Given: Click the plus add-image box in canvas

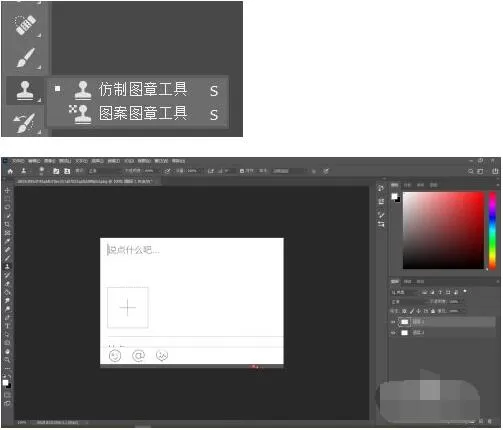Looking at the screenshot, I should (128, 307).
